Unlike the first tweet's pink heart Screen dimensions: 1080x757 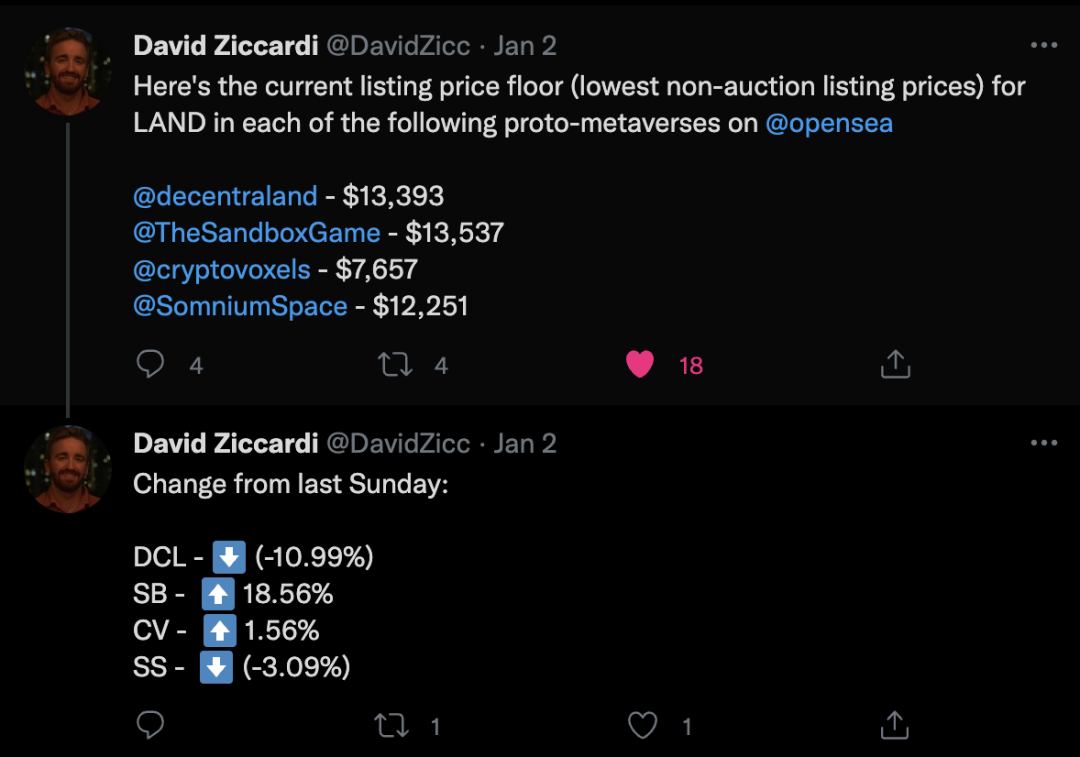pyautogui.click(x=640, y=365)
